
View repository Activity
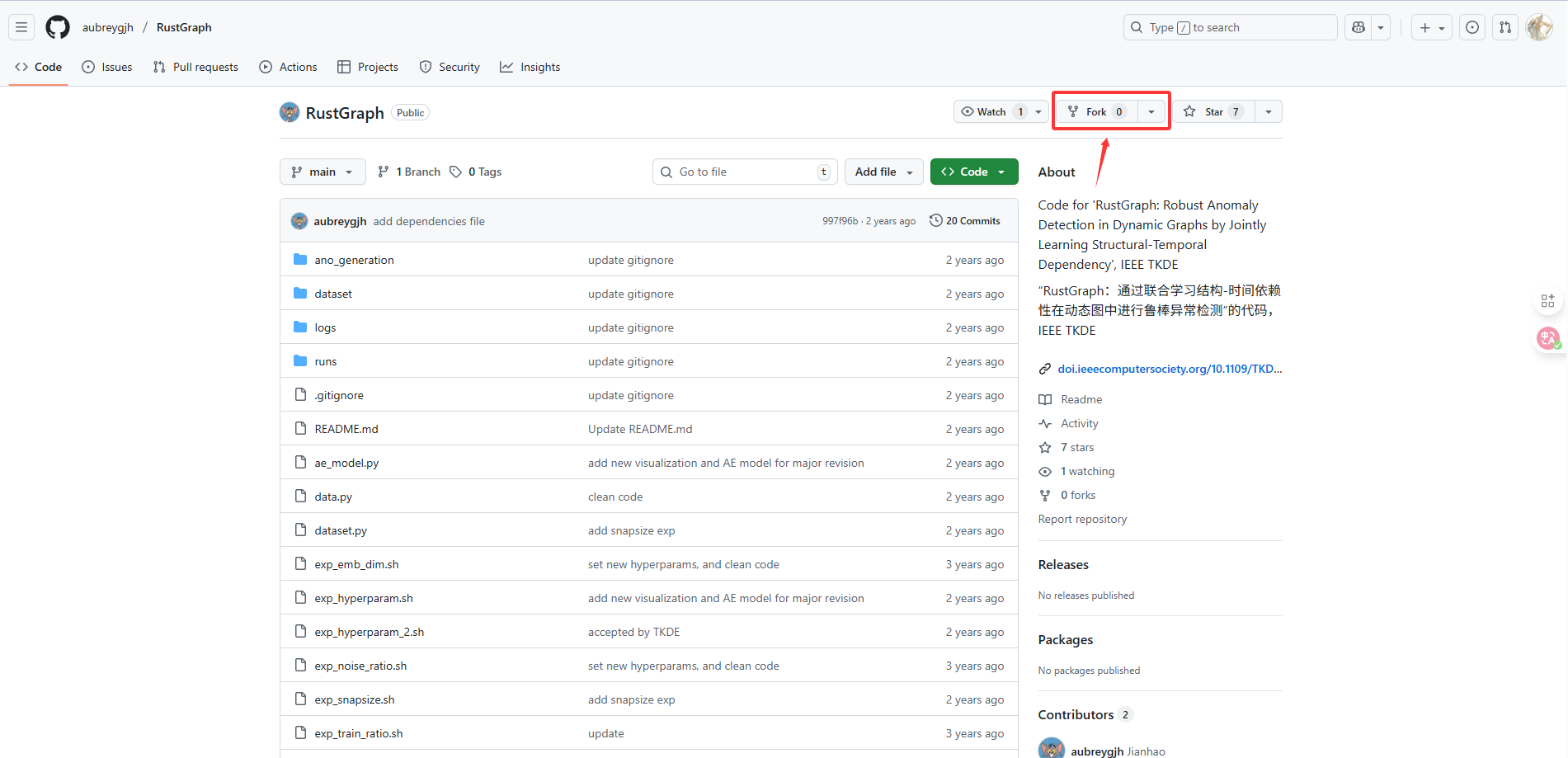(1079, 423)
